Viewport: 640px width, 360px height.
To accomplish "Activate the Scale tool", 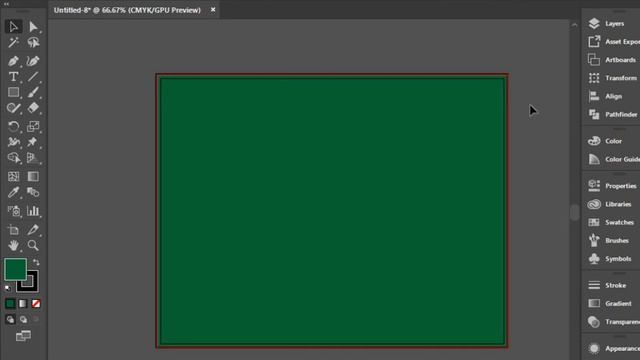I will click(33, 127).
